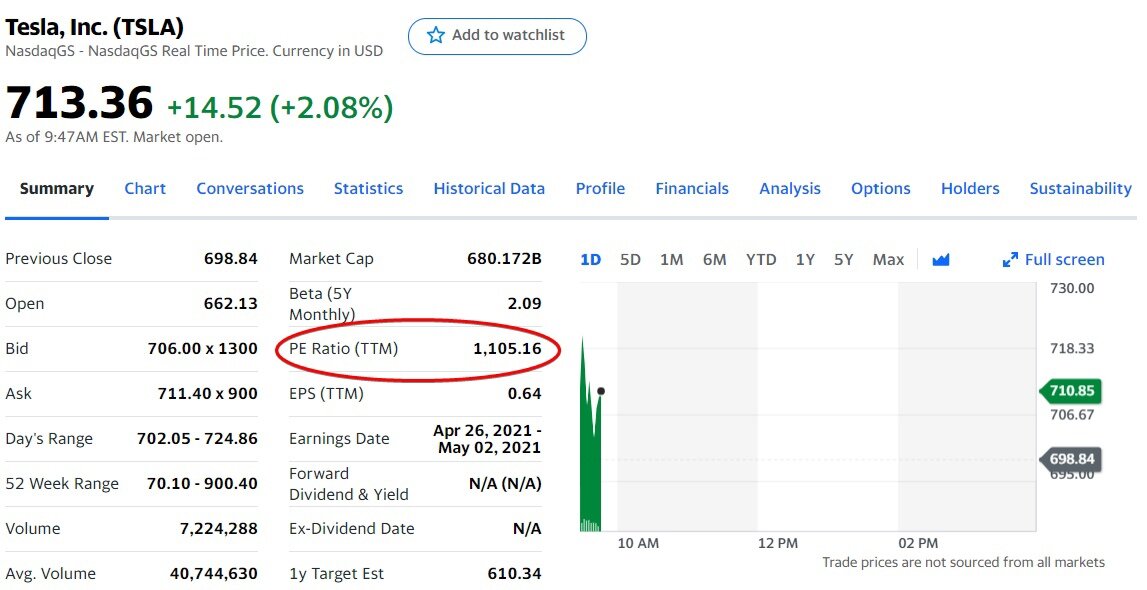This screenshot has width=1147, height=590.
Task: Open the Analysis tab
Action: point(790,189)
